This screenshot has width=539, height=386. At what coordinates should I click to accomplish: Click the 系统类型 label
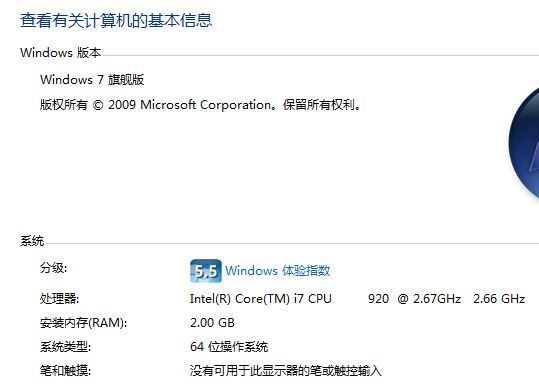[x=65, y=346]
